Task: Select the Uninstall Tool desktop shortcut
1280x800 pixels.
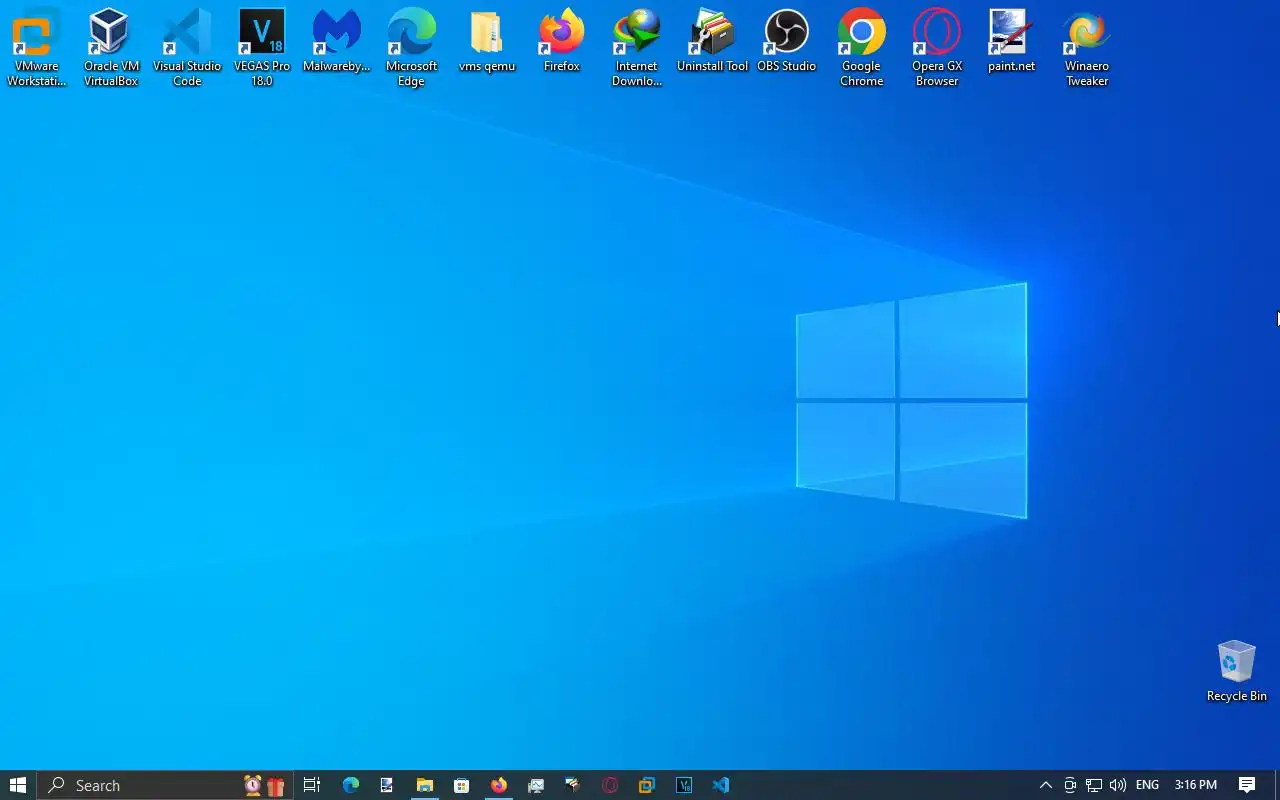Action: pos(712,41)
